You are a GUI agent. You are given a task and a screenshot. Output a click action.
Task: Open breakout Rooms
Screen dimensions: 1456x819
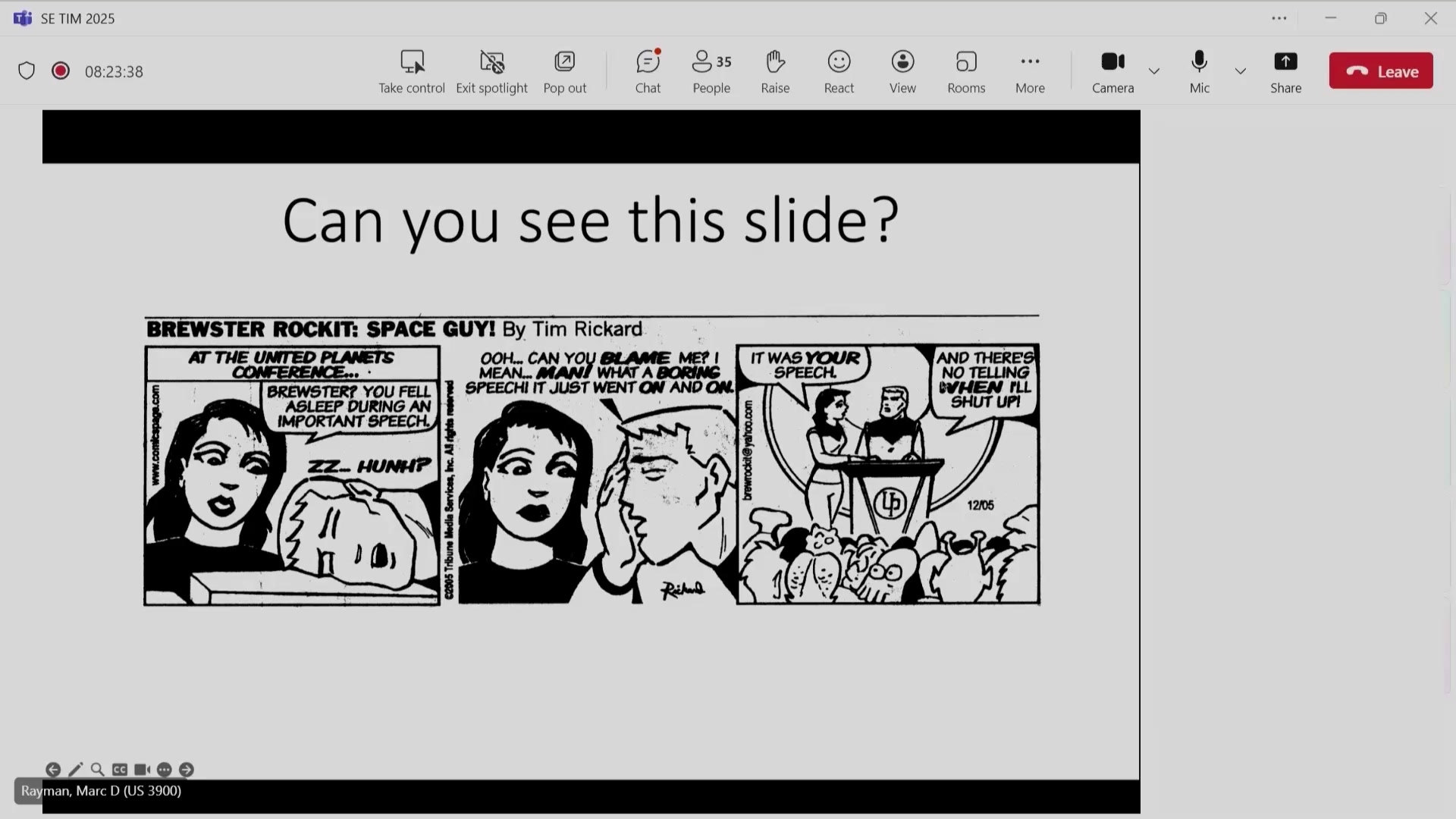tap(966, 71)
